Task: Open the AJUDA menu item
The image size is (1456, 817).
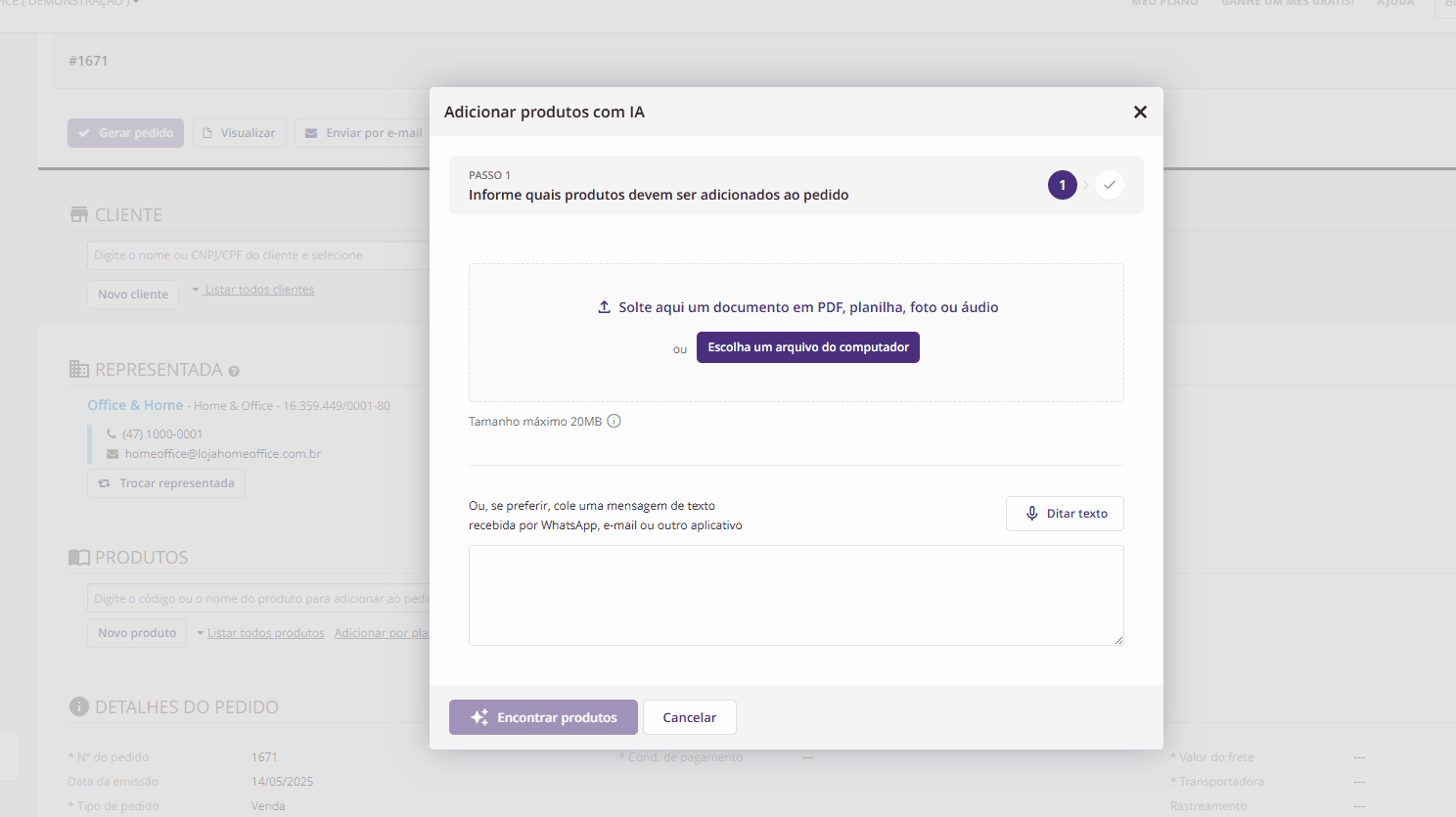Action: (x=1395, y=3)
